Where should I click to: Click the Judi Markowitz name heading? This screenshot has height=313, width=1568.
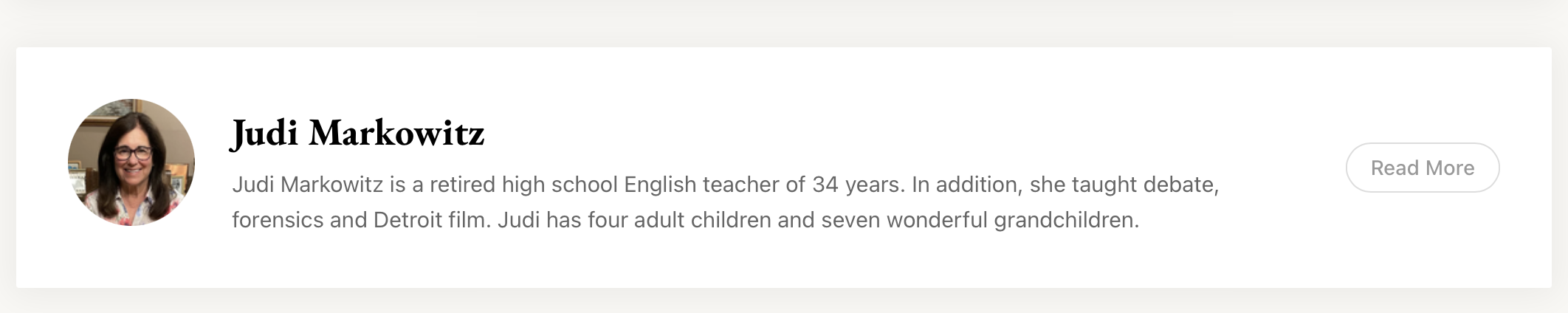click(x=358, y=134)
